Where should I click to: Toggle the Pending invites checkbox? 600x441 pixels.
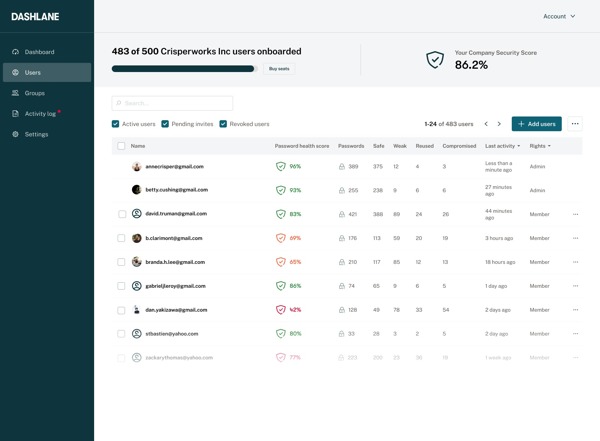[x=165, y=124]
